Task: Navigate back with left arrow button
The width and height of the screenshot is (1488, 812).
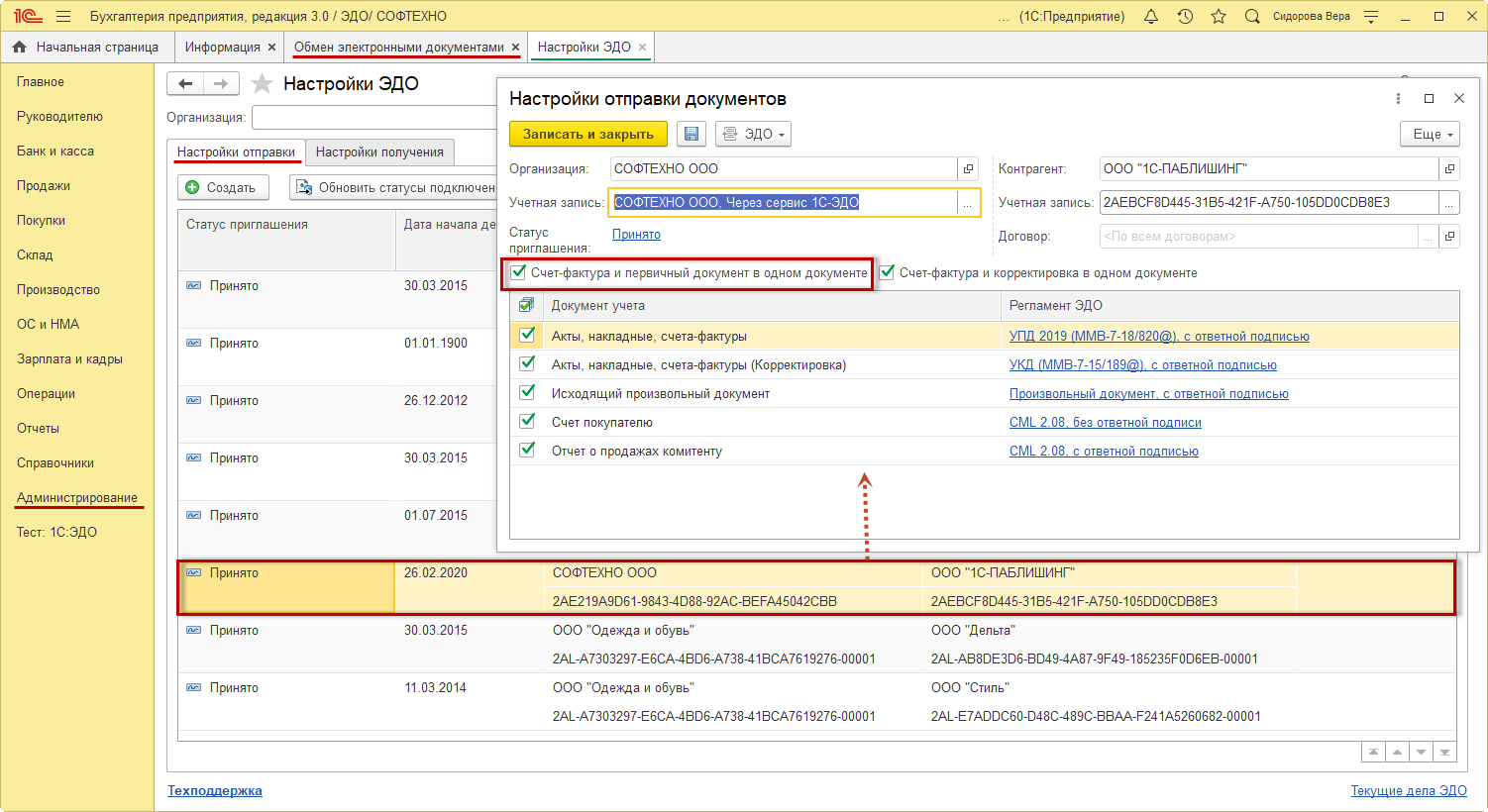Action: [x=185, y=84]
